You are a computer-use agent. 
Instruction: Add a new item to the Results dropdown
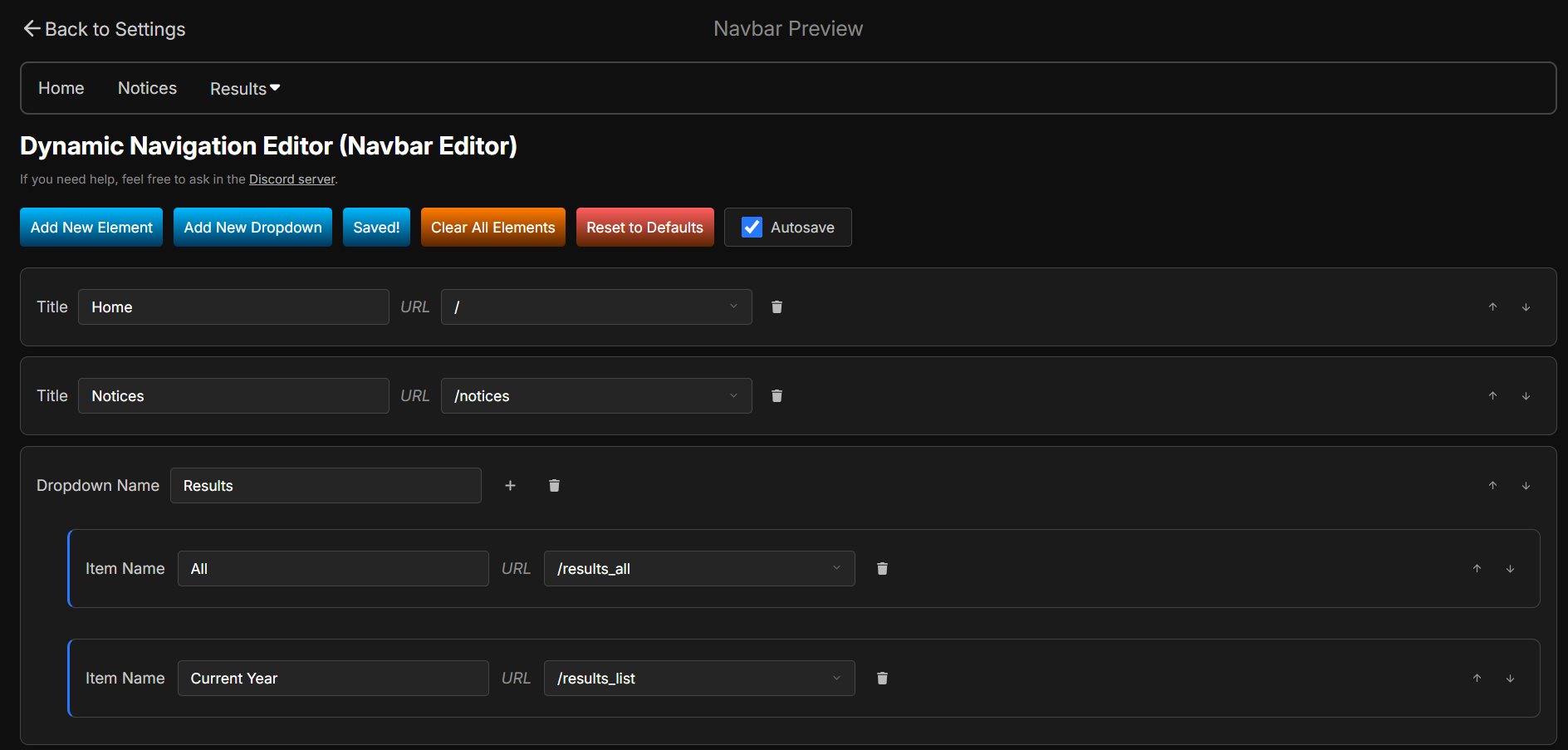point(510,485)
